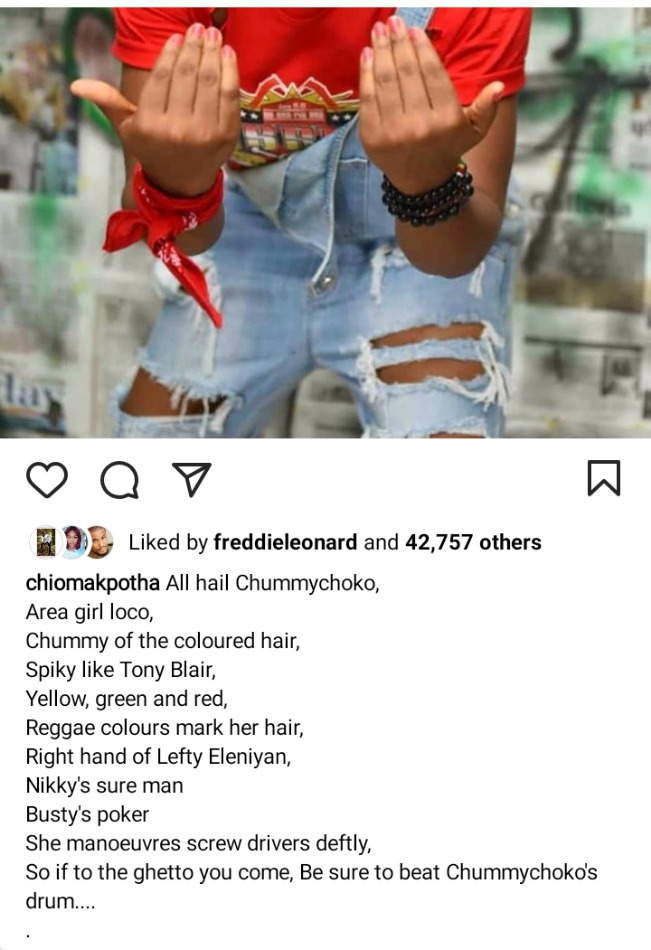The image size is (651, 950).
Task: Tap the bearded man liker avatar
Action: [100, 542]
